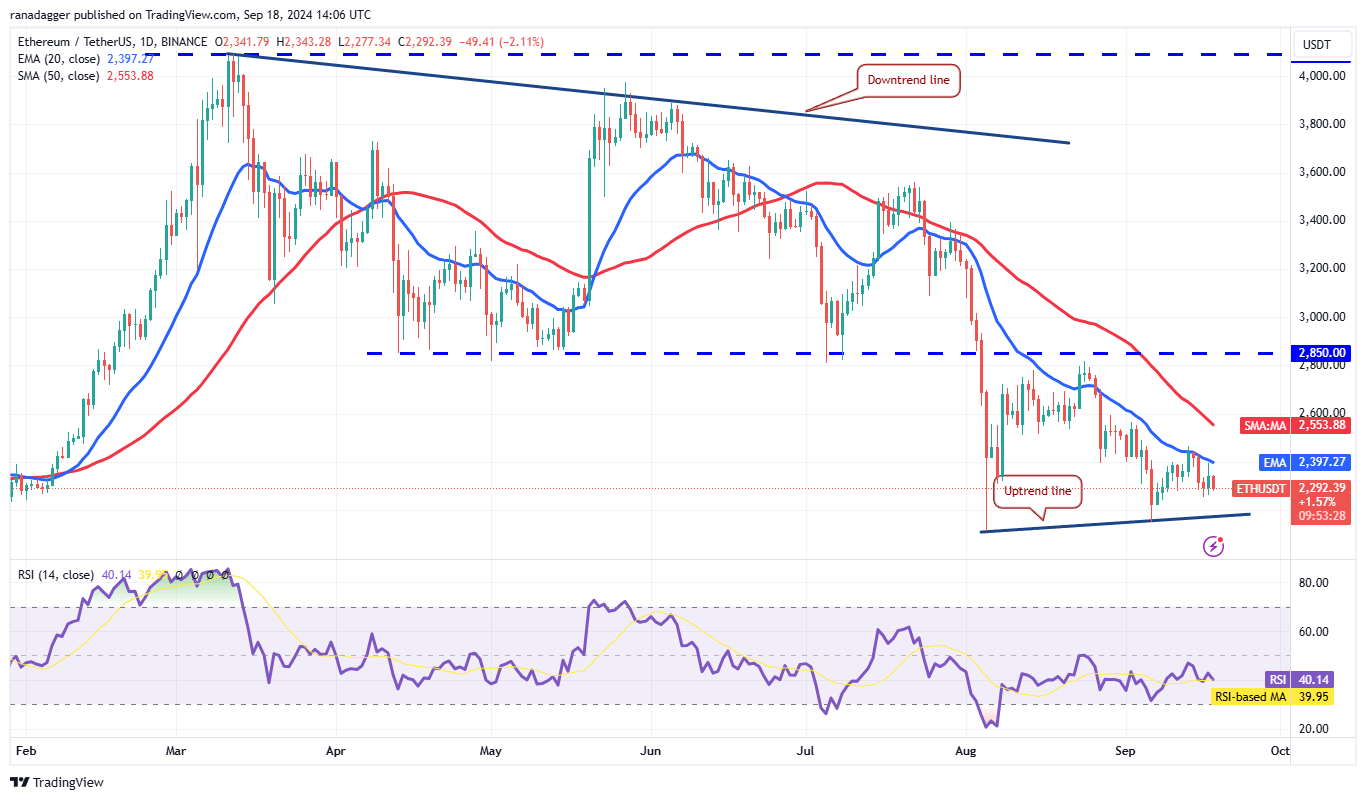Click the Mar label on time axis

click(176, 749)
